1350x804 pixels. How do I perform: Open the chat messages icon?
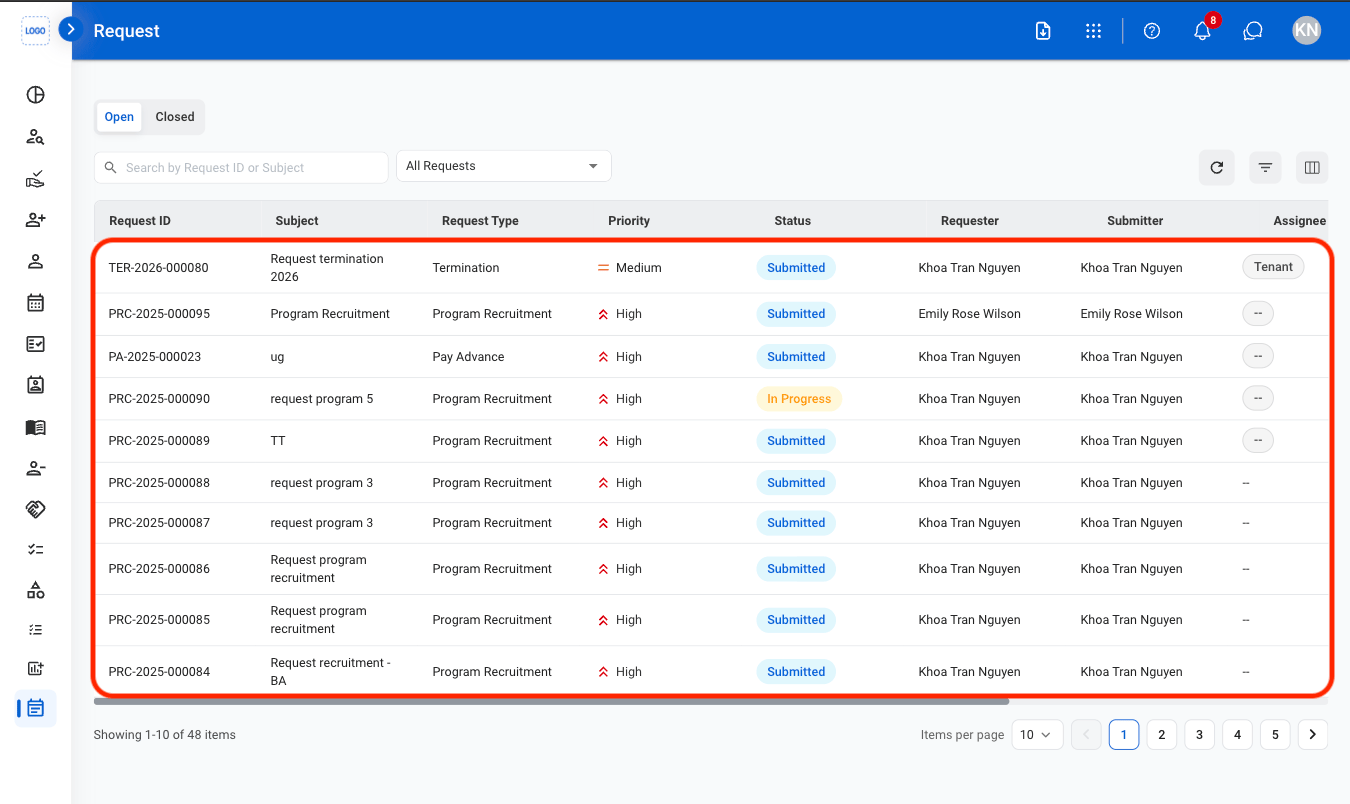pos(1253,31)
